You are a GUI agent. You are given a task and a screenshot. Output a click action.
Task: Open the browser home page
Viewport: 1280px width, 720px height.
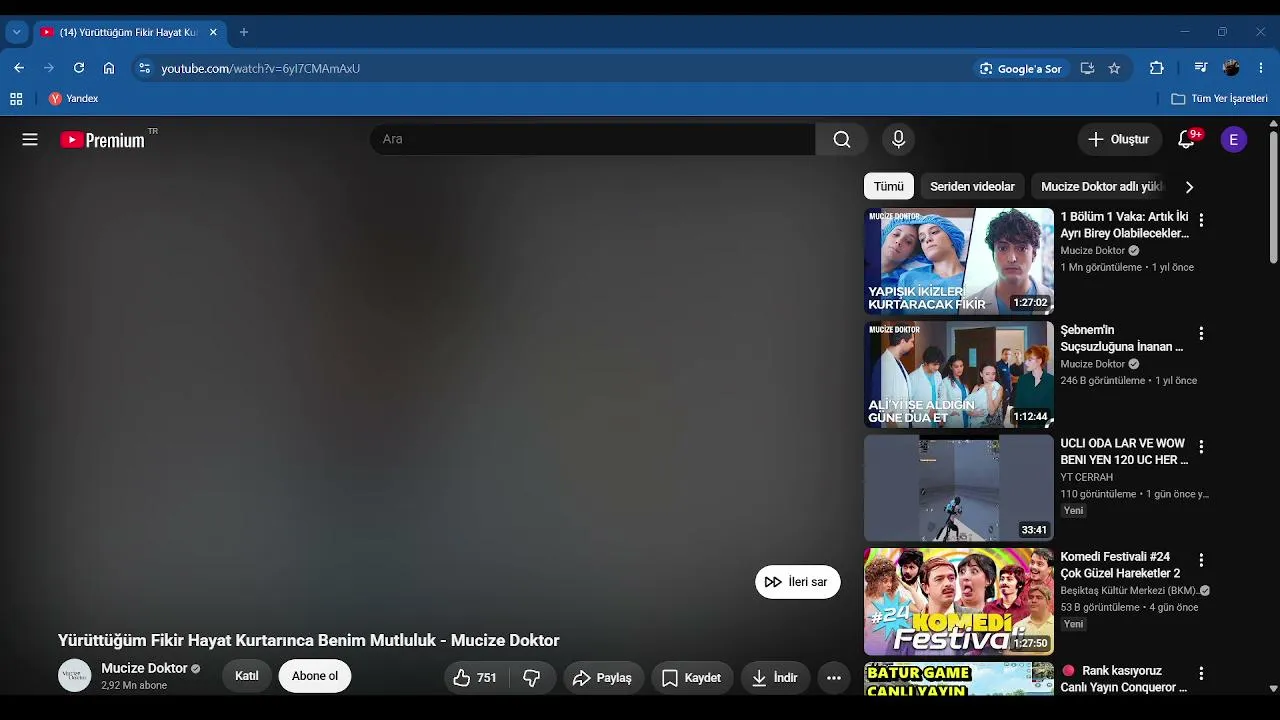[x=109, y=68]
